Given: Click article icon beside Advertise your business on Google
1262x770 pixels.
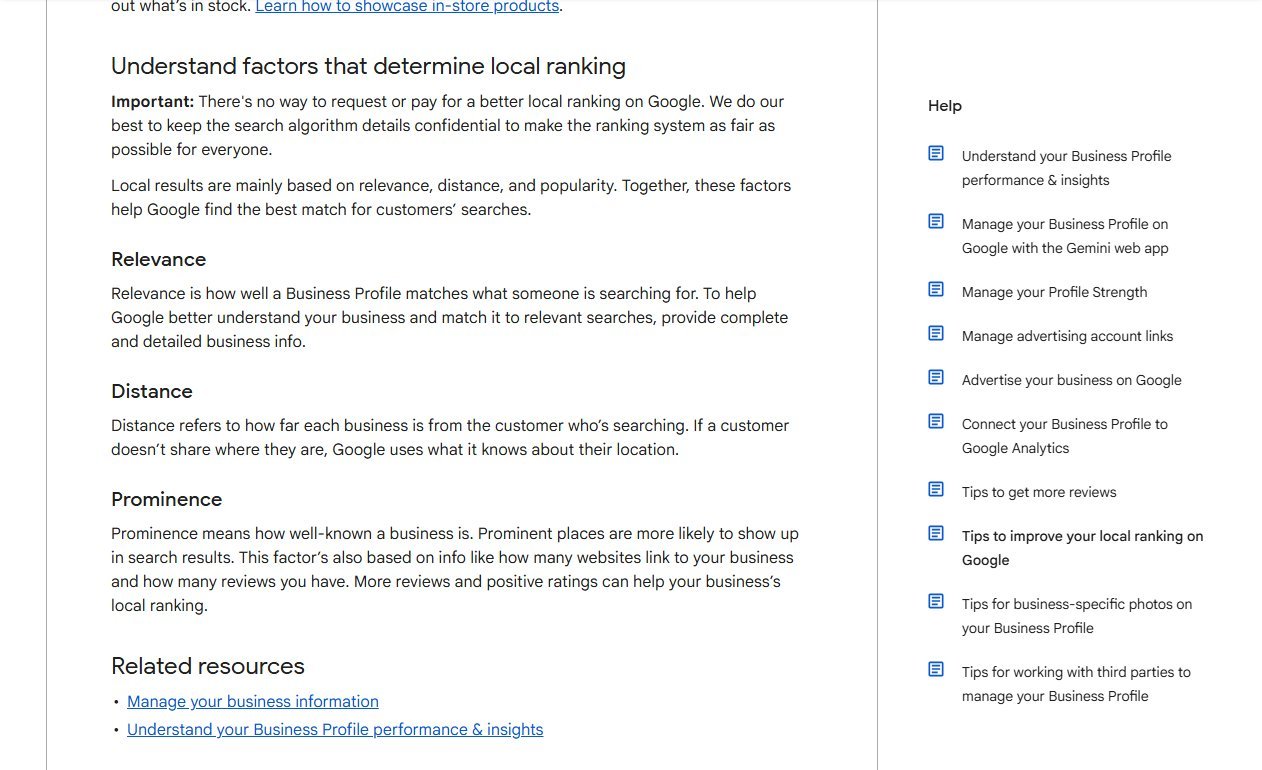Looking at the screenshot, I should [936, 377].
